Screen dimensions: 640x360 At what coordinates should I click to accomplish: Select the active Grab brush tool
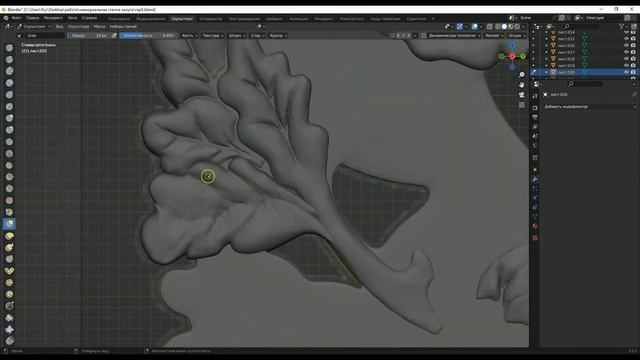pos(9,224)
